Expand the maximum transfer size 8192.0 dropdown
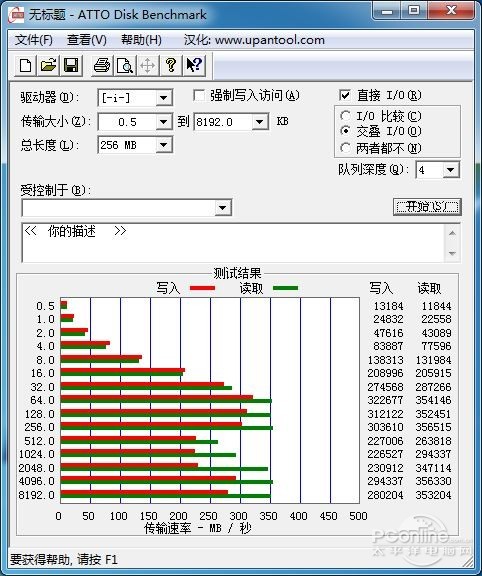 260,122
